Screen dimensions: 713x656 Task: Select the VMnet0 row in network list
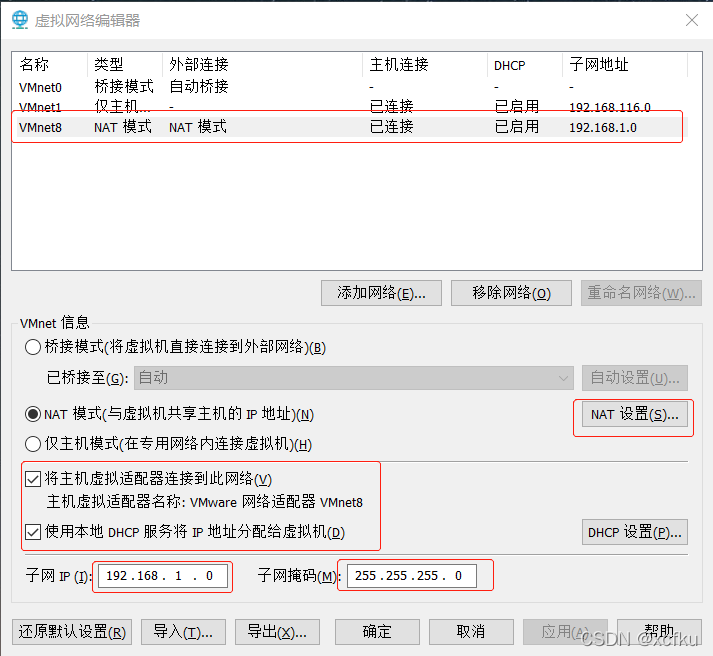pyautogui.click(x=350, y=86)
